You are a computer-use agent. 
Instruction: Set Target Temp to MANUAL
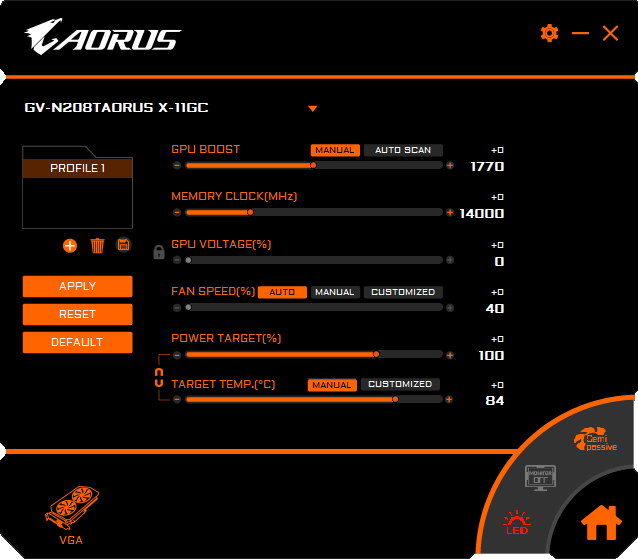point(332,385)
